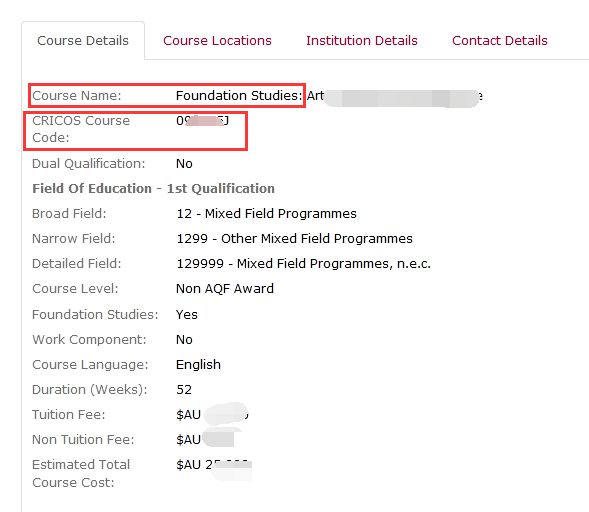Click the Course Name label
This screenshot has height=512, width=589.
tap(77, 95)
